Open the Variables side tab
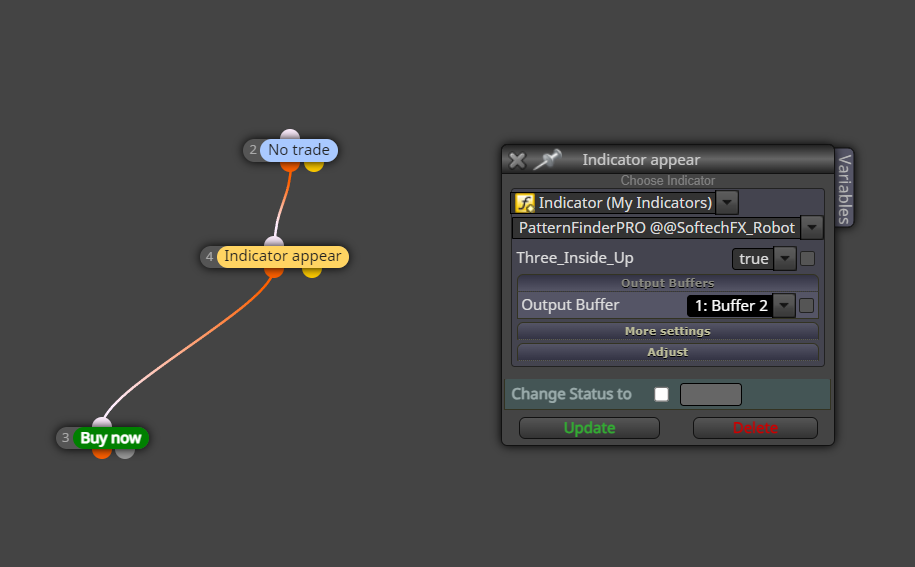The image size is (915, 567). 844,188
